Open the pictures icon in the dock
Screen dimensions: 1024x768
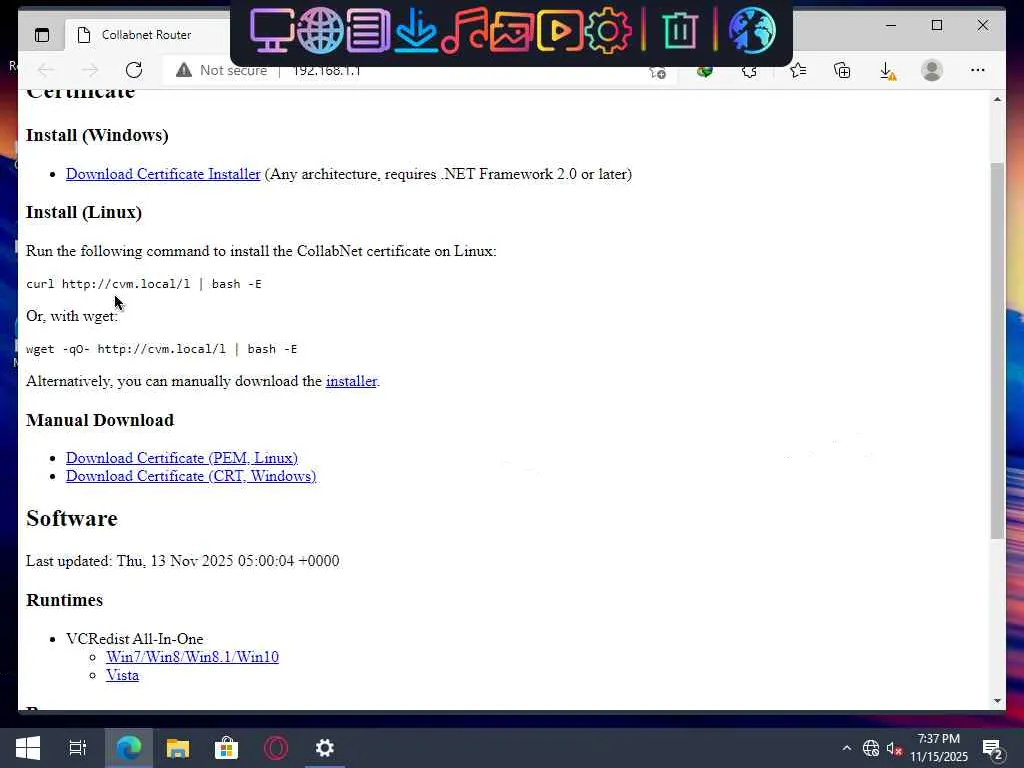click(512, 30)
